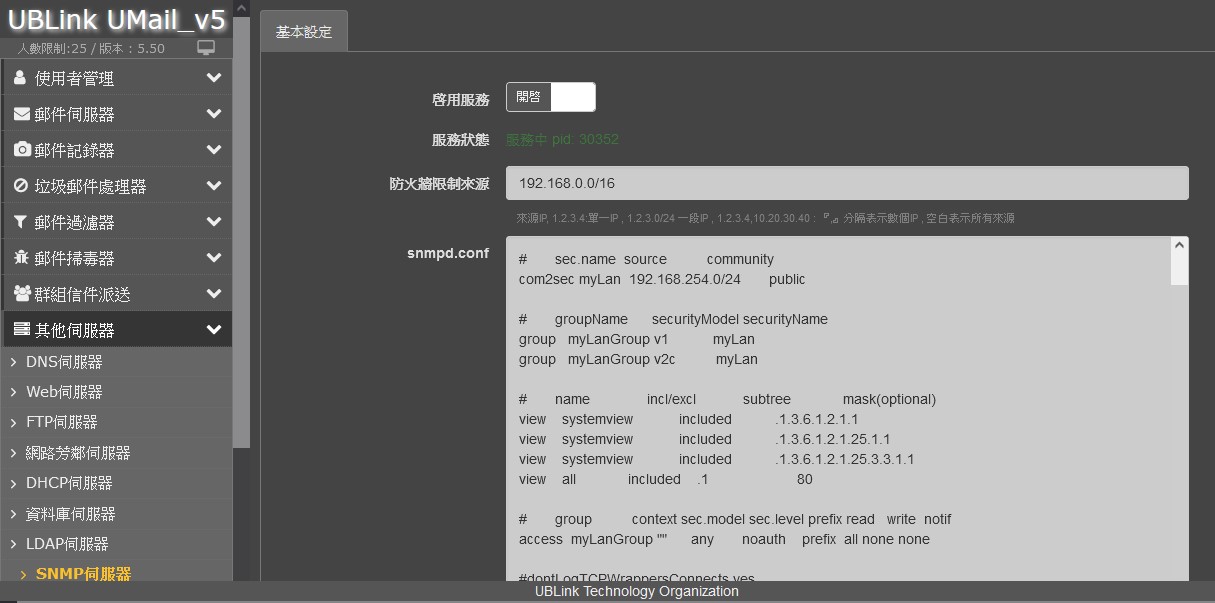The height and width of the screenshot is (603, 1215).
Task: Open the FTP伺服器 menu entry
Action: [61, 422]
